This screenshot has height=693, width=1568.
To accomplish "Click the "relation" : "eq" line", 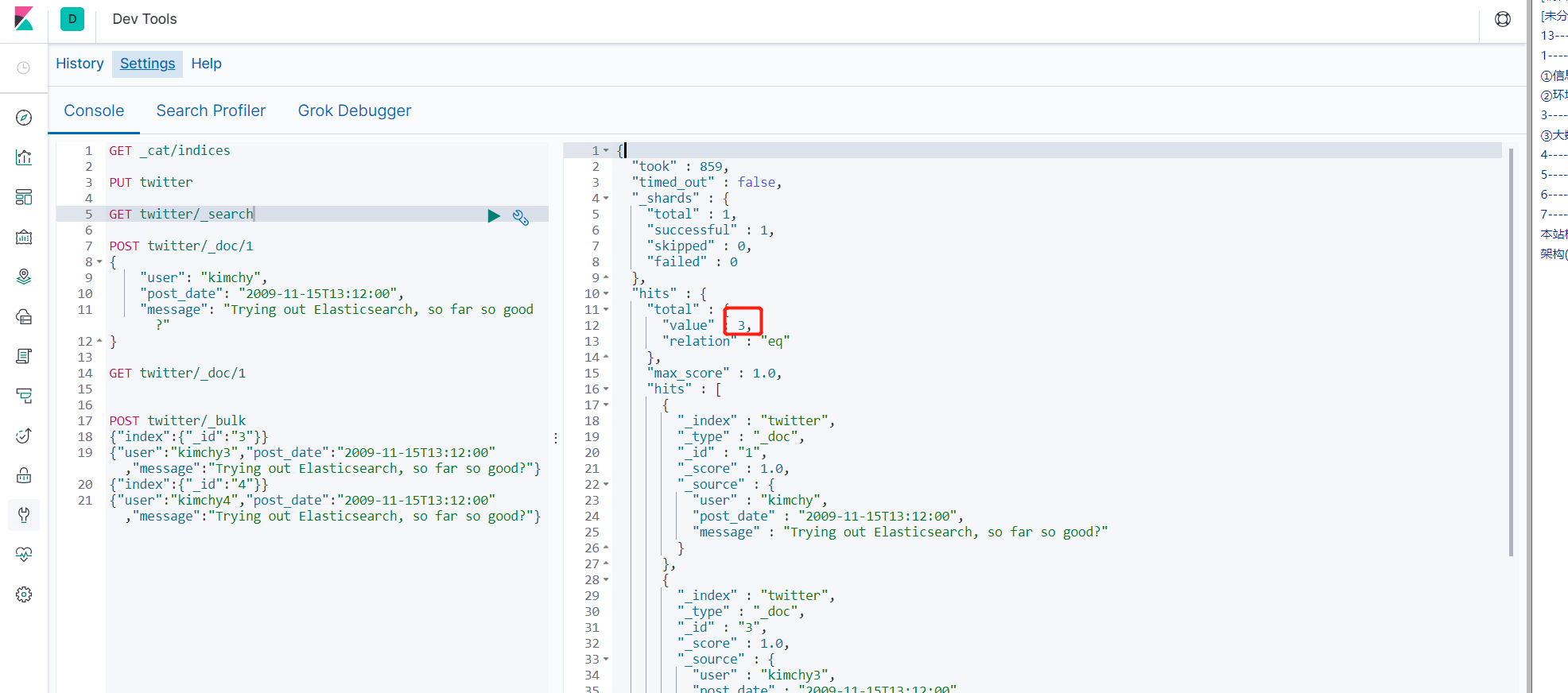I will [725, 341].
